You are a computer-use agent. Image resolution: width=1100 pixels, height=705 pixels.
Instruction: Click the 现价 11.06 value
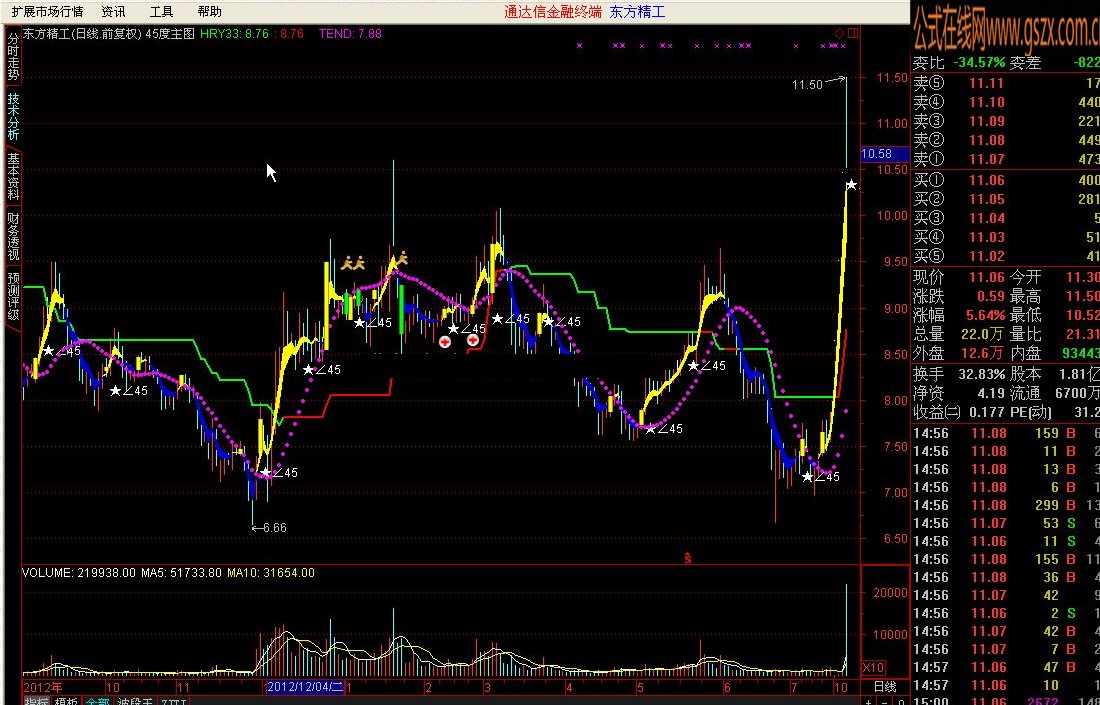pyautogui.click(x=986, y=278)
